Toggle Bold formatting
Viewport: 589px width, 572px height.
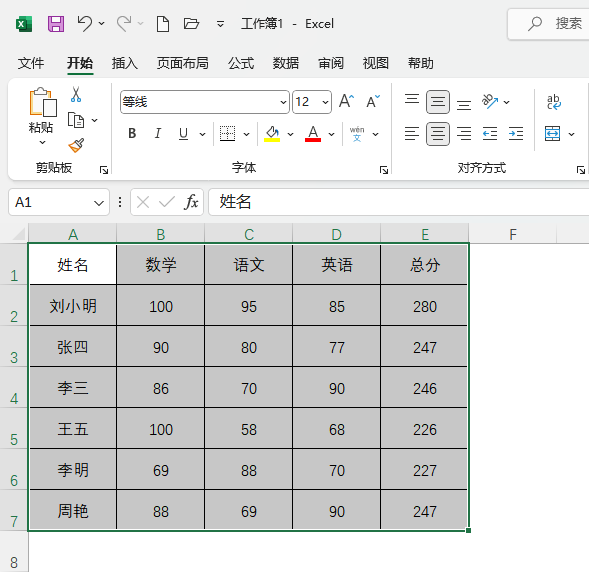(132, 133)
